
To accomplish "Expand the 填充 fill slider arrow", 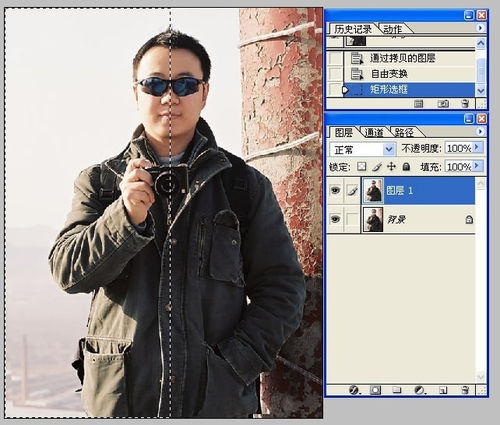I will 478,166.
